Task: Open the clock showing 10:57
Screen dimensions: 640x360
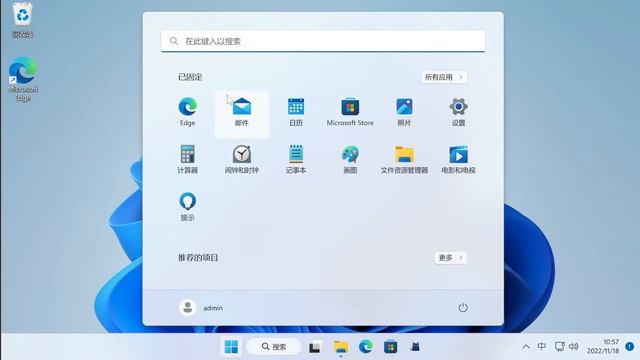Action: click(x=603, y=347)
